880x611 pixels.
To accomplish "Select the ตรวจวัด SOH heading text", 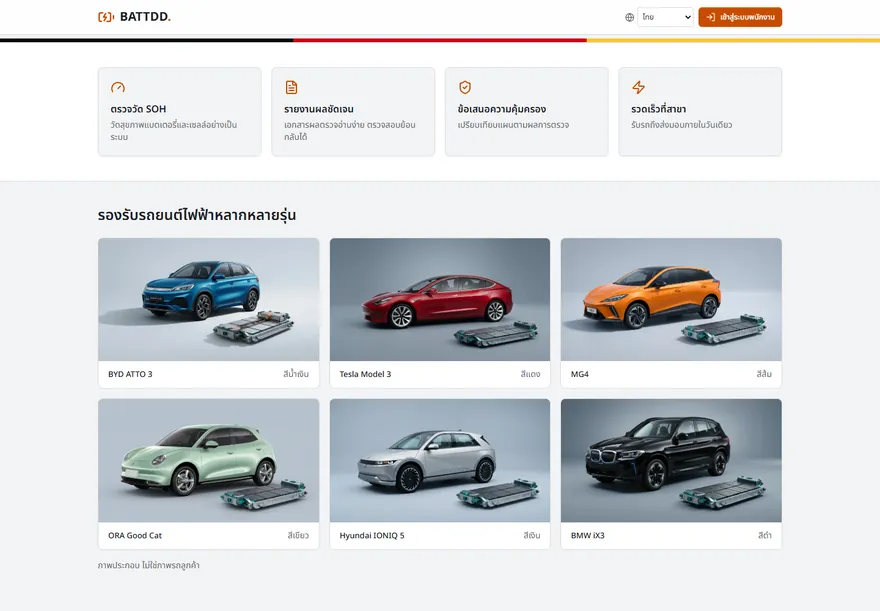I will pyautogui.click(x=138, y=109).
